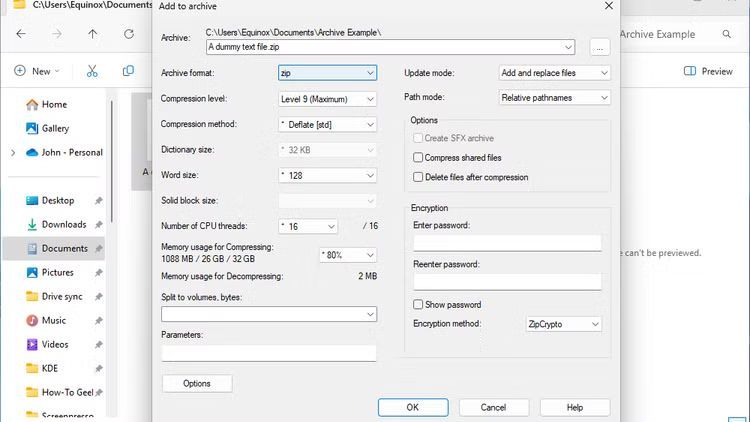Viewport: 750px width, 422px height.
Task: Expand the Compression level dropdown
Action: (327, 98)
